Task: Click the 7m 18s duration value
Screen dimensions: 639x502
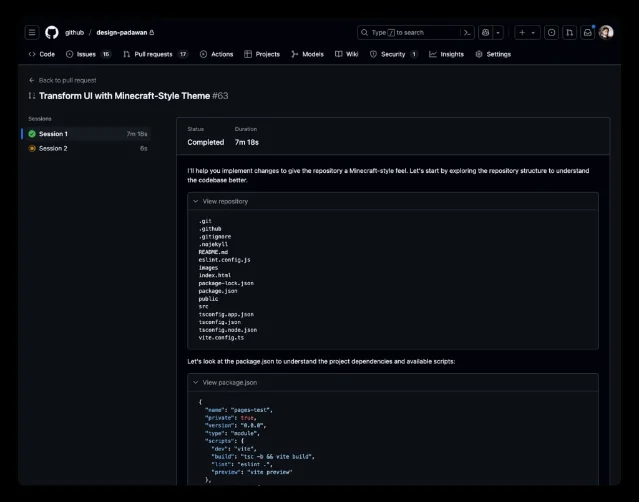Action: [247, 142]
